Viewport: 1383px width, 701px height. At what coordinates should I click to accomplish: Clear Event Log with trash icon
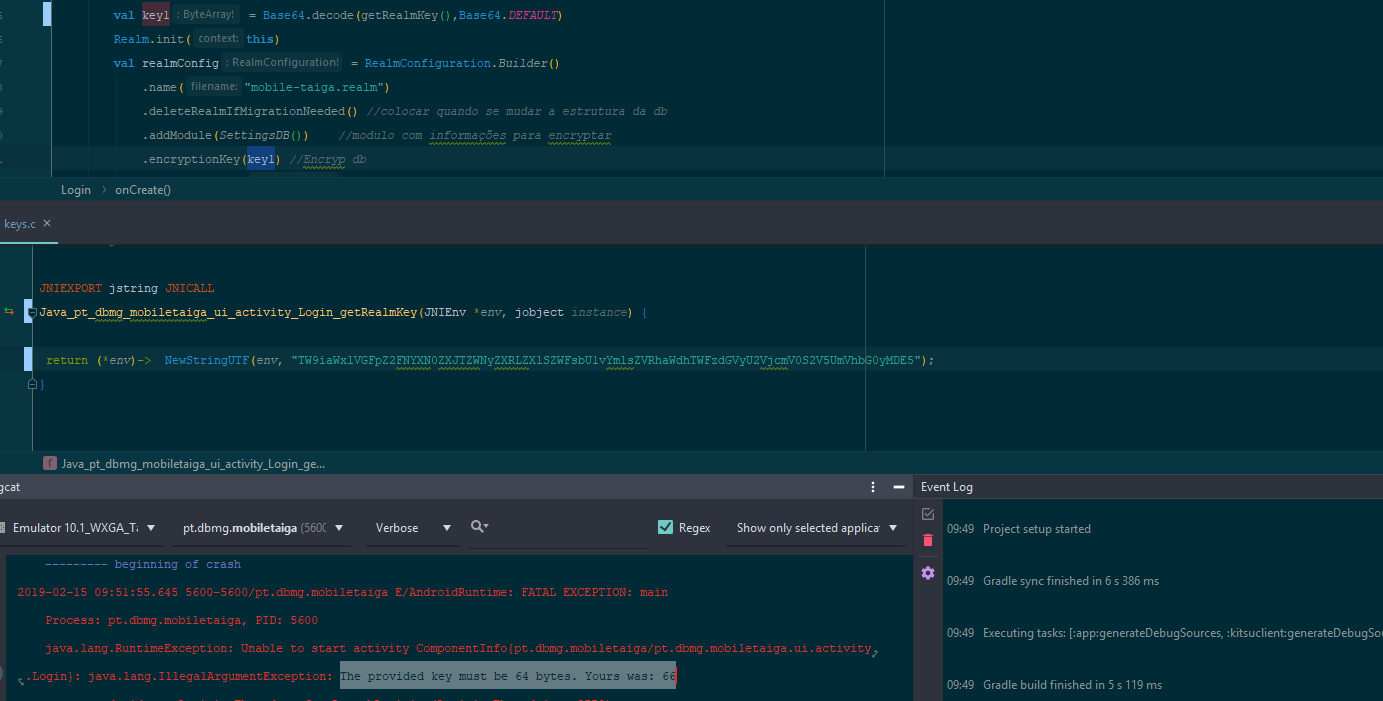[928, 540]
